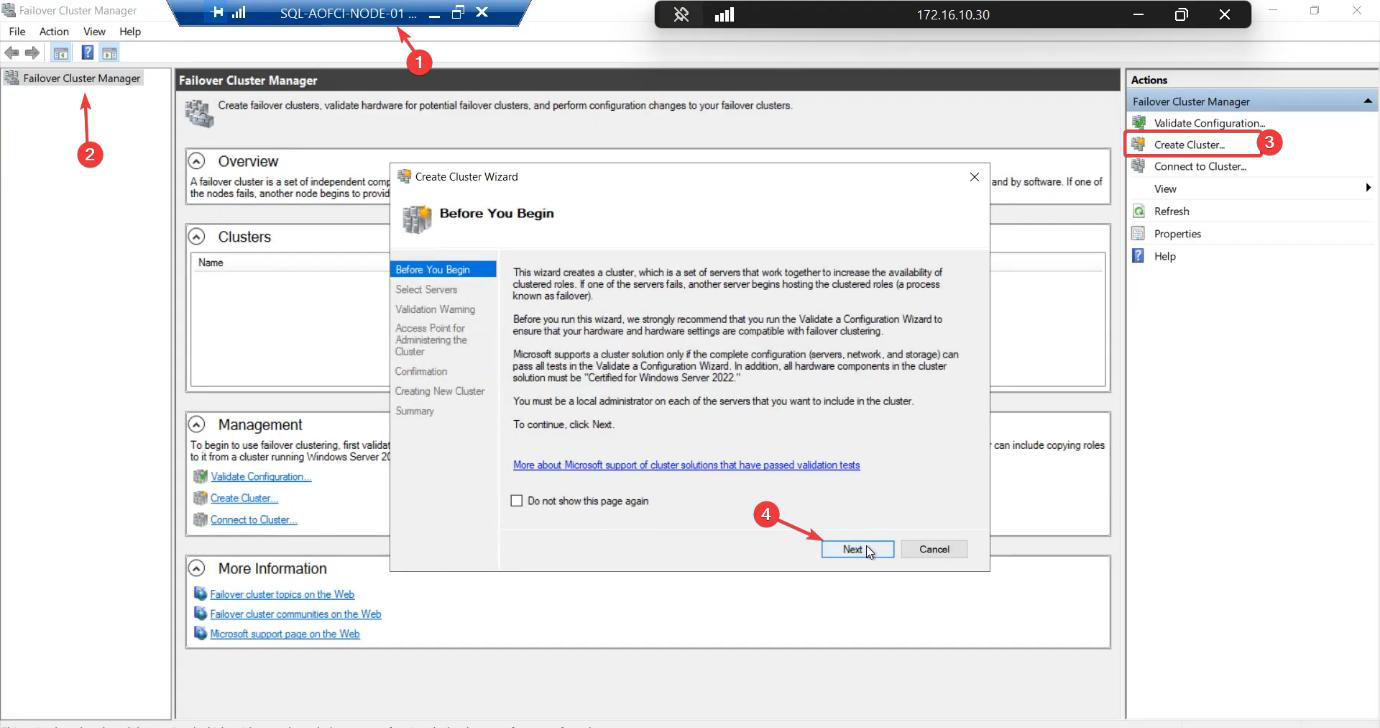Click signal bars icon on SQL-AOFCI-NODE-01 bar
Image resolution: width=1380 pixels, height=728 pixels.
[239, 13]
